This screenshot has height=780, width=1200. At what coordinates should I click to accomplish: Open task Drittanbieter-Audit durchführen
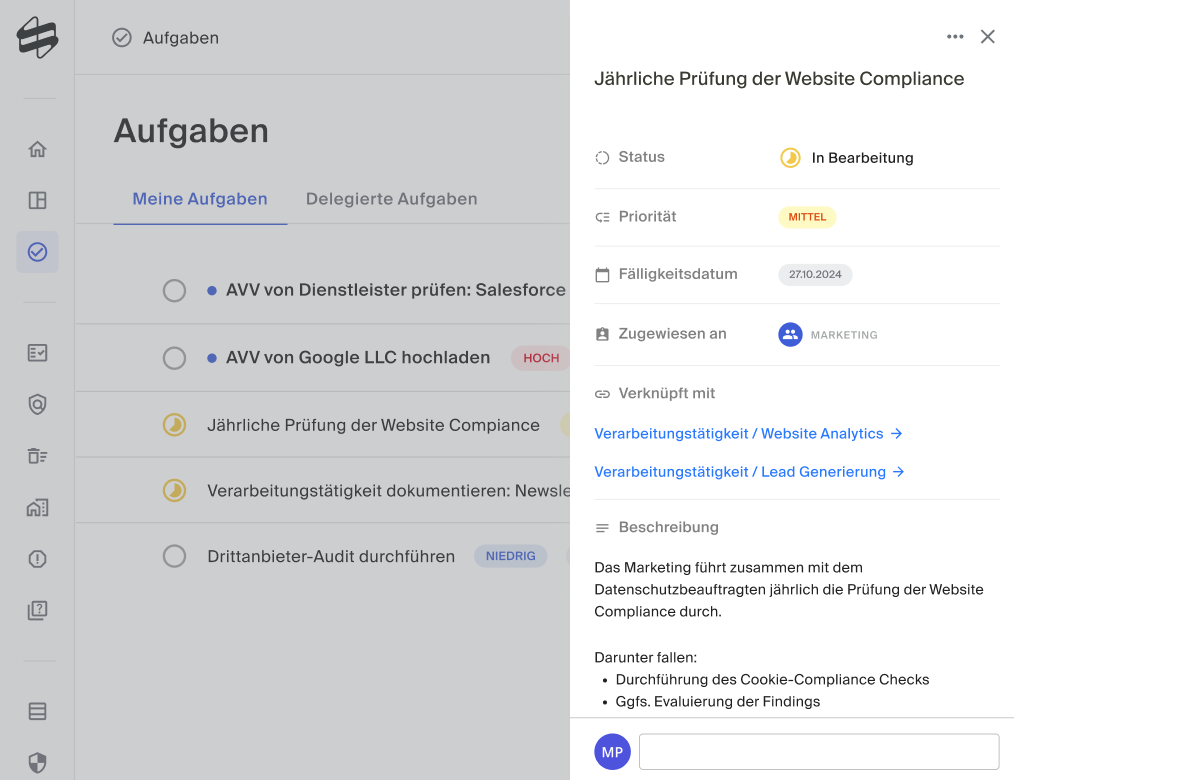click(x=331, y=557)
